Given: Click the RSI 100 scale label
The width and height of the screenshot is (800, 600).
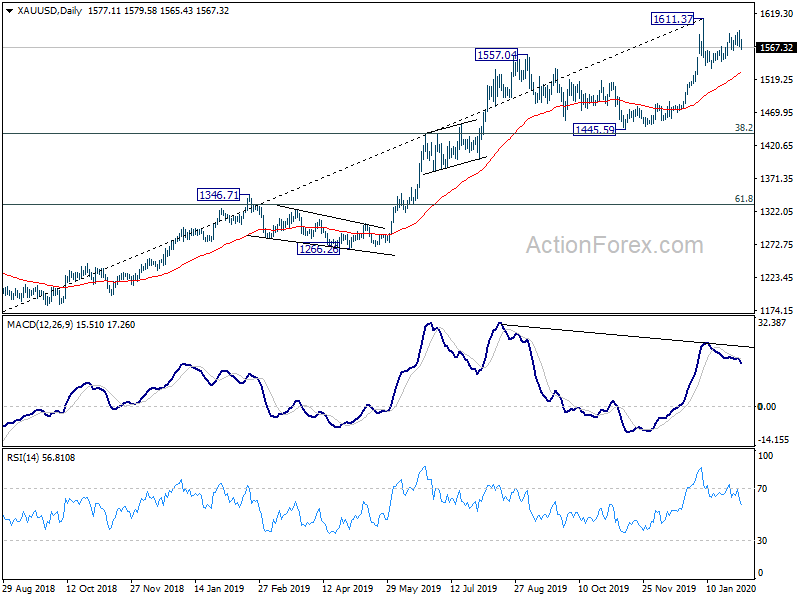Looking at the screenshot, I should 765,456.
